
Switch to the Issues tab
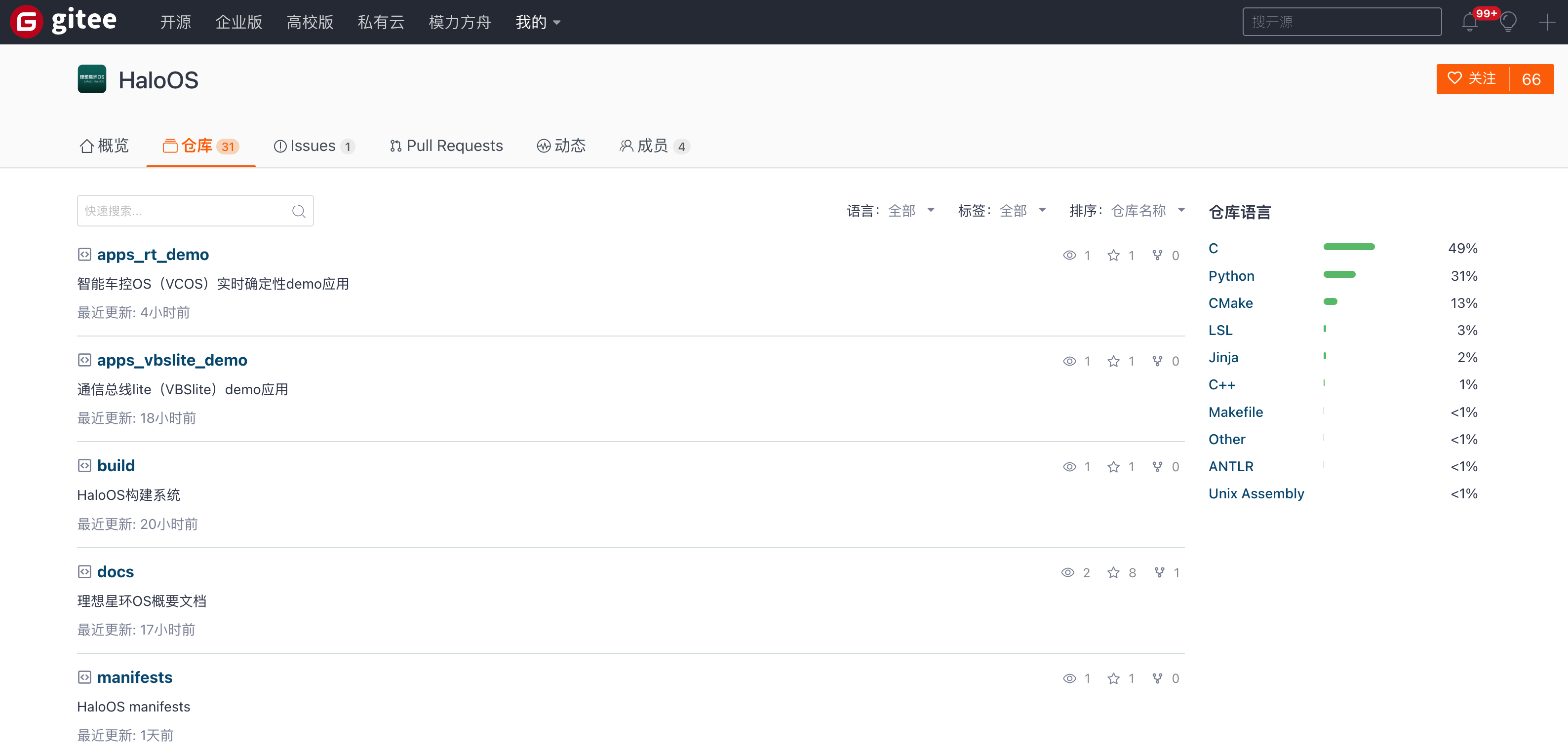[313, 146]
